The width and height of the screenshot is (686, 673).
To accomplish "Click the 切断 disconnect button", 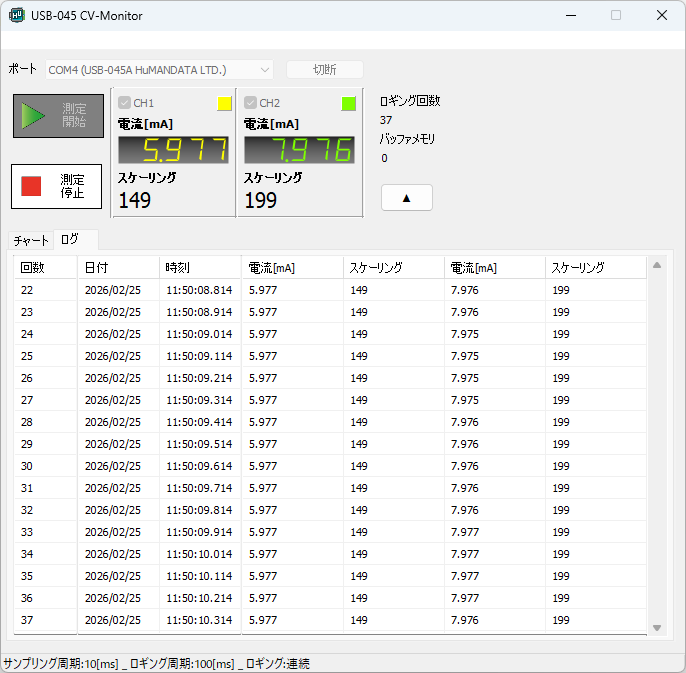I will pos(324,70).
